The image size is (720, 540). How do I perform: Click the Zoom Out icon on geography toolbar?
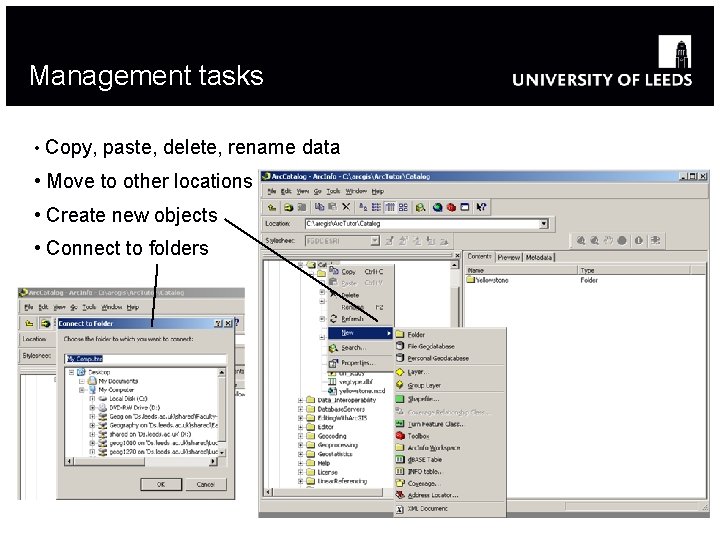coord(595,241)
